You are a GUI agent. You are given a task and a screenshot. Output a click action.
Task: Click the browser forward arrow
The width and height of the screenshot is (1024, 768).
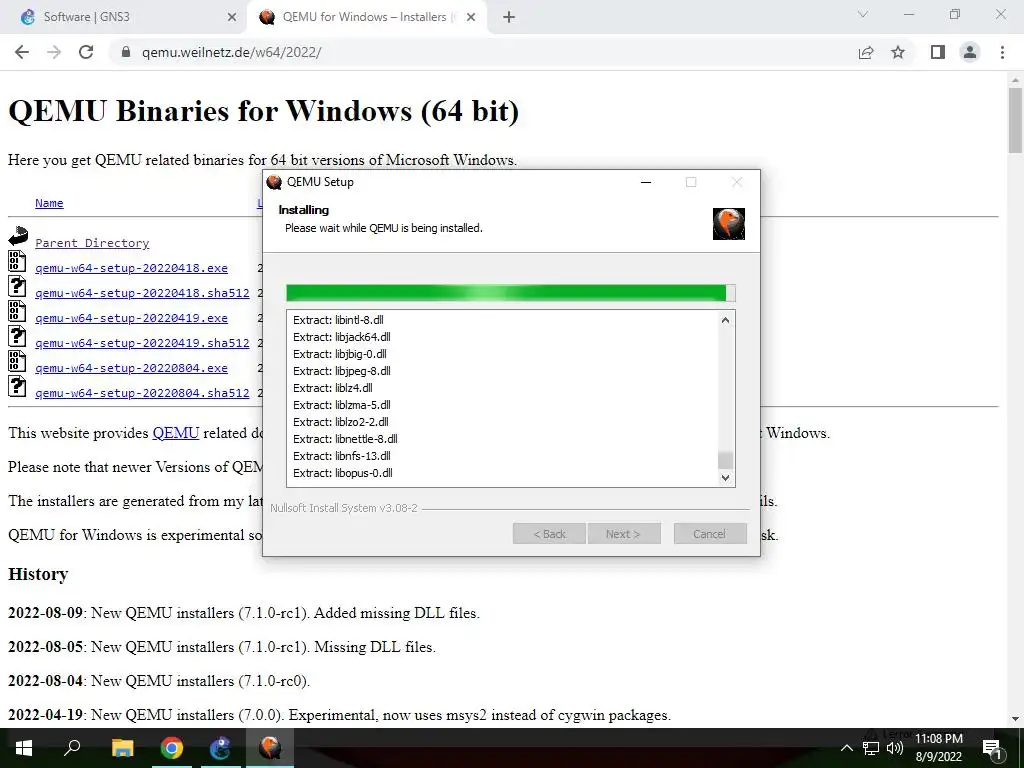(54, 52)
